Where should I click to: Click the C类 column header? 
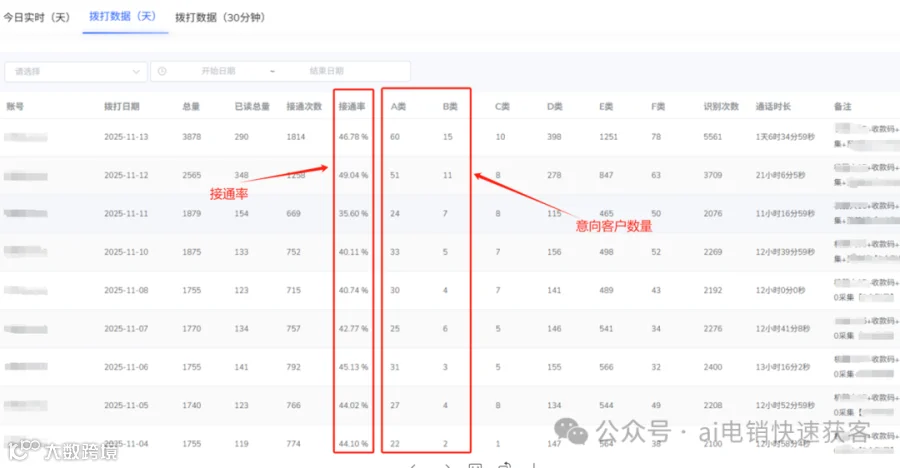tap(502, 106)
